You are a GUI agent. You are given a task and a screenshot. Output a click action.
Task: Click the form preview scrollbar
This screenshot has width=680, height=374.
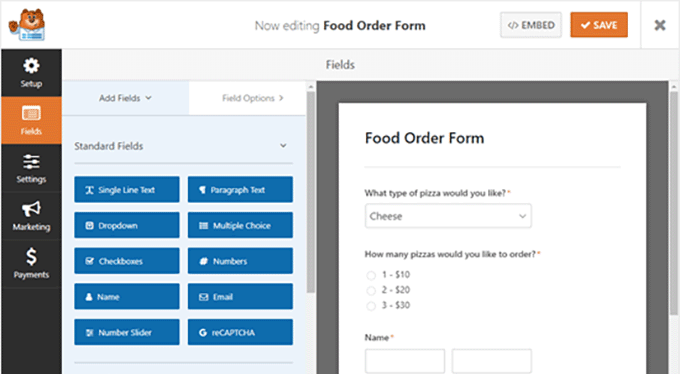point(673,203)
